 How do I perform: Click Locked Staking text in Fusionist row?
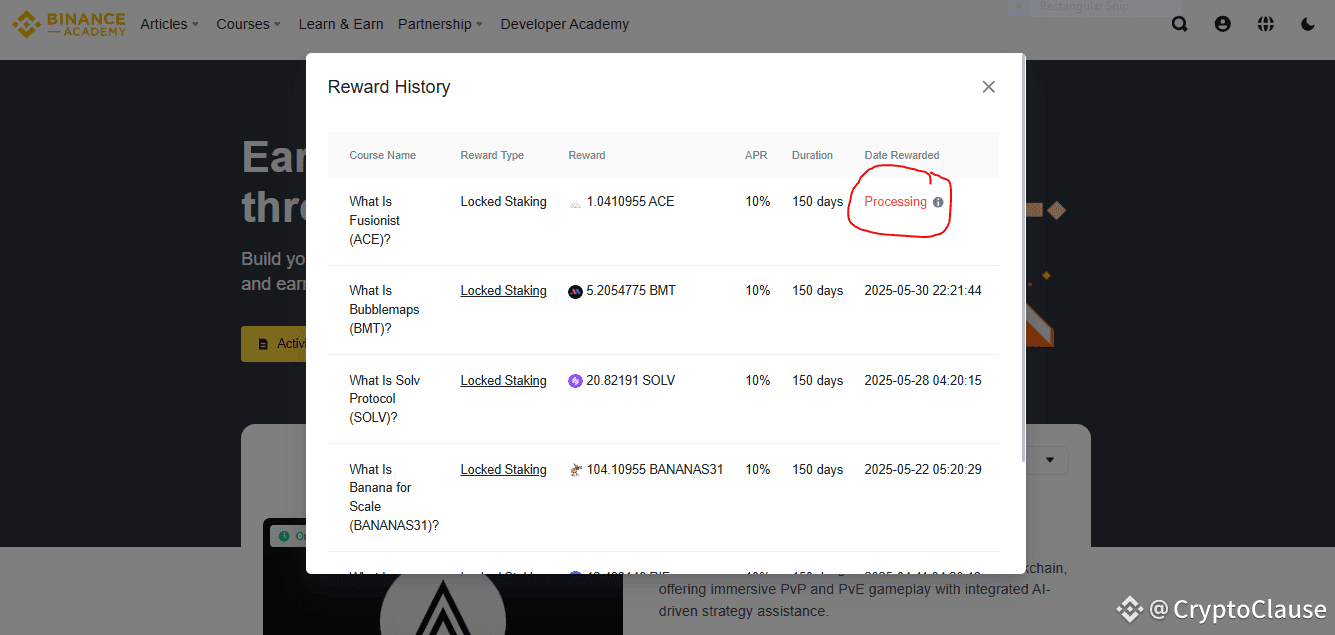[503, 202]
